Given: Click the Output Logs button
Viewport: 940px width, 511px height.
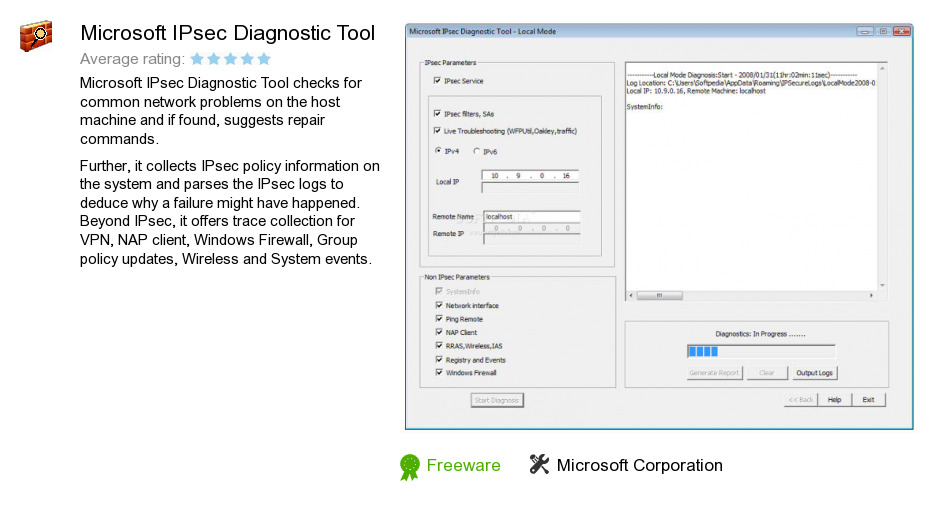Looking at the screenshot, I should [814, 372].
